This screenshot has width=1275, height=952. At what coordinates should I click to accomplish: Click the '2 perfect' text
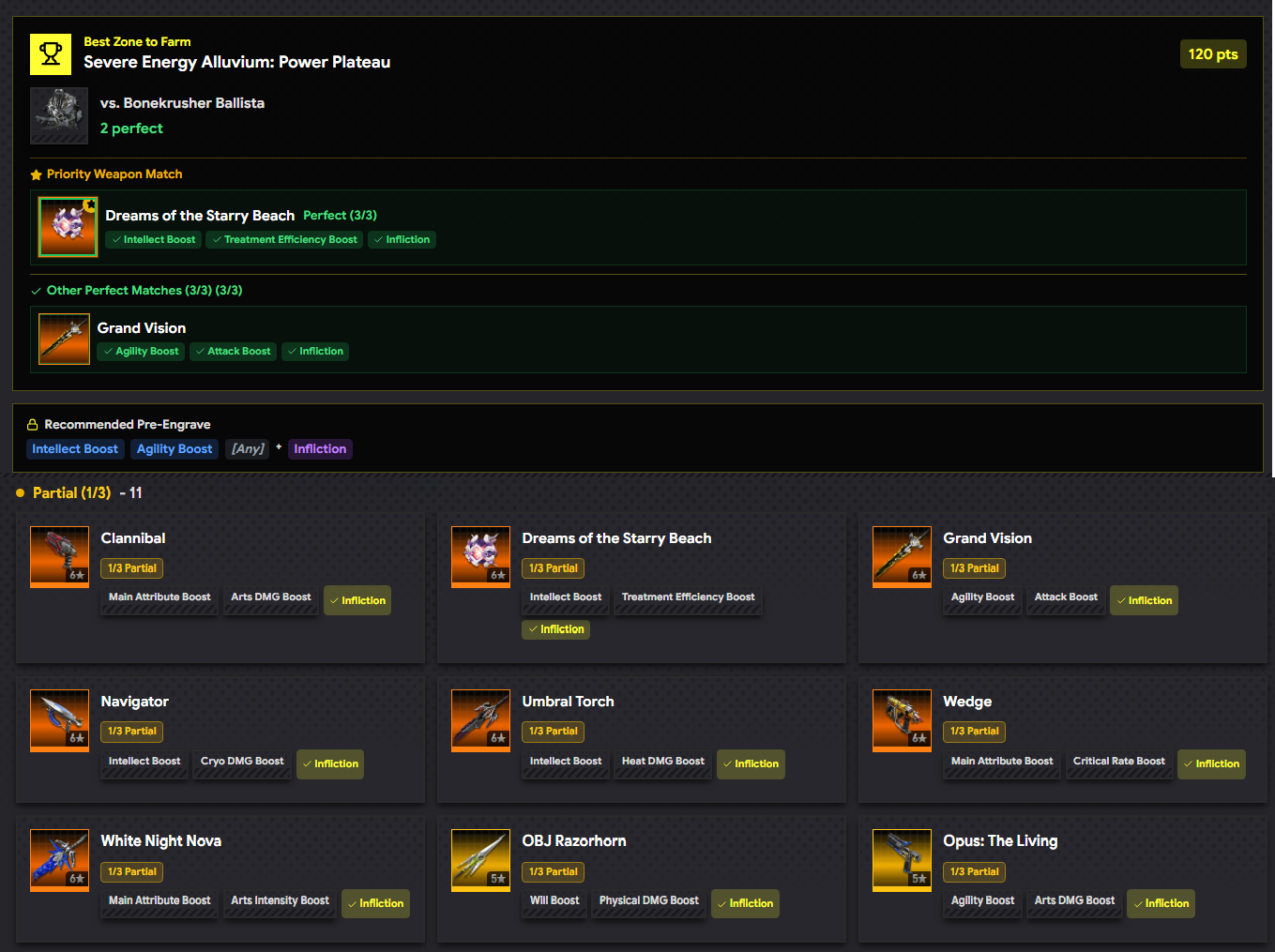click(131, 128)
